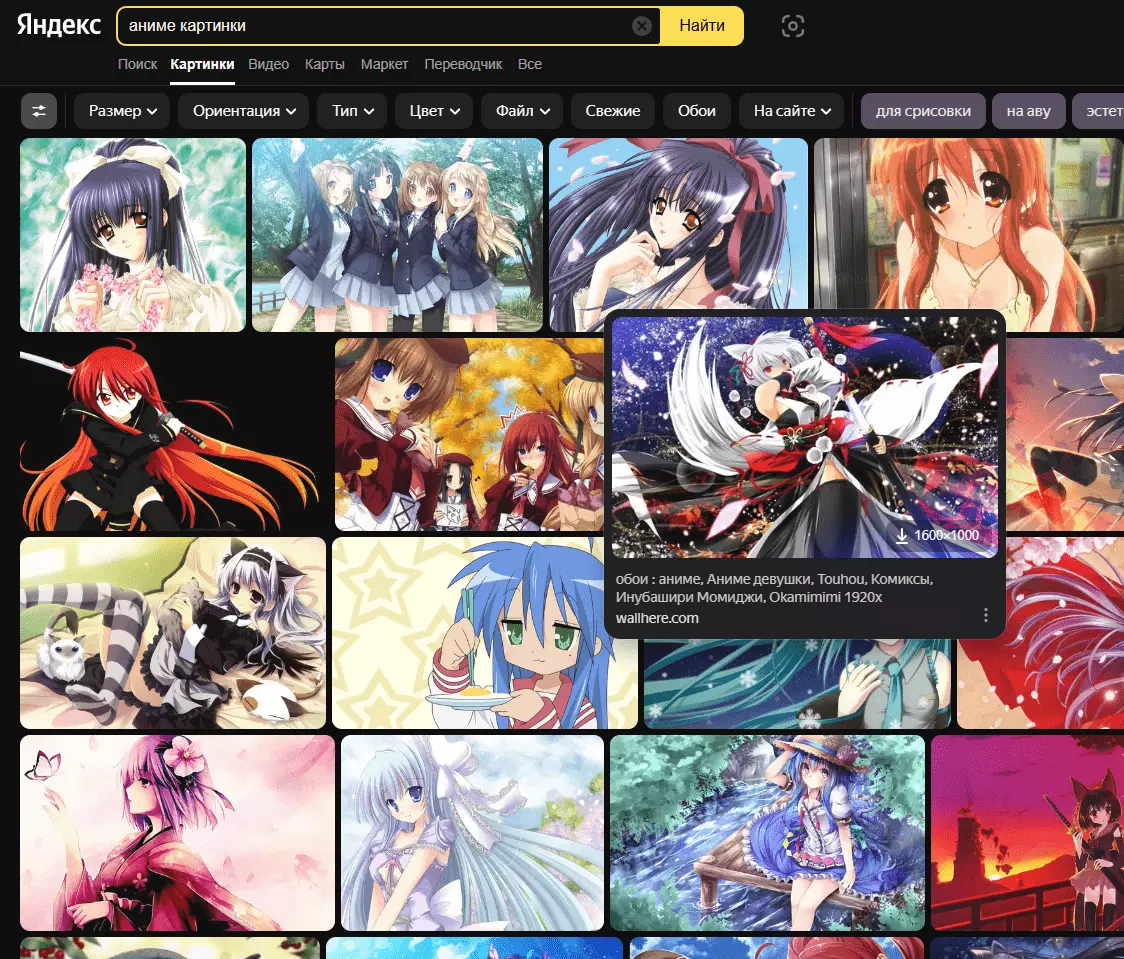Screen dimensions: 1124x959
Task: Toggle the Свежие filter
Action: point(613,111)
